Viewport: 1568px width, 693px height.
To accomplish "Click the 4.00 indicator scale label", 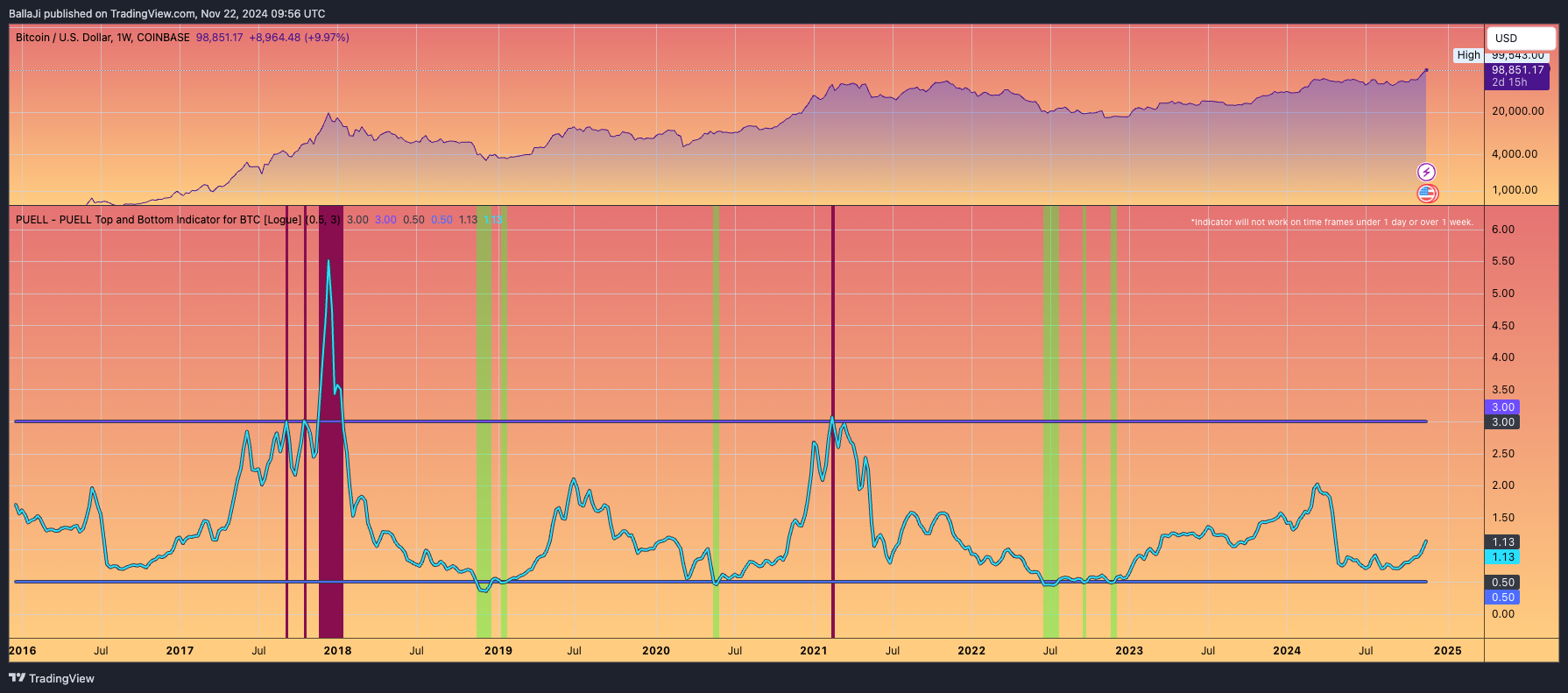I will pyautogui.click(x=1503, y=357).
